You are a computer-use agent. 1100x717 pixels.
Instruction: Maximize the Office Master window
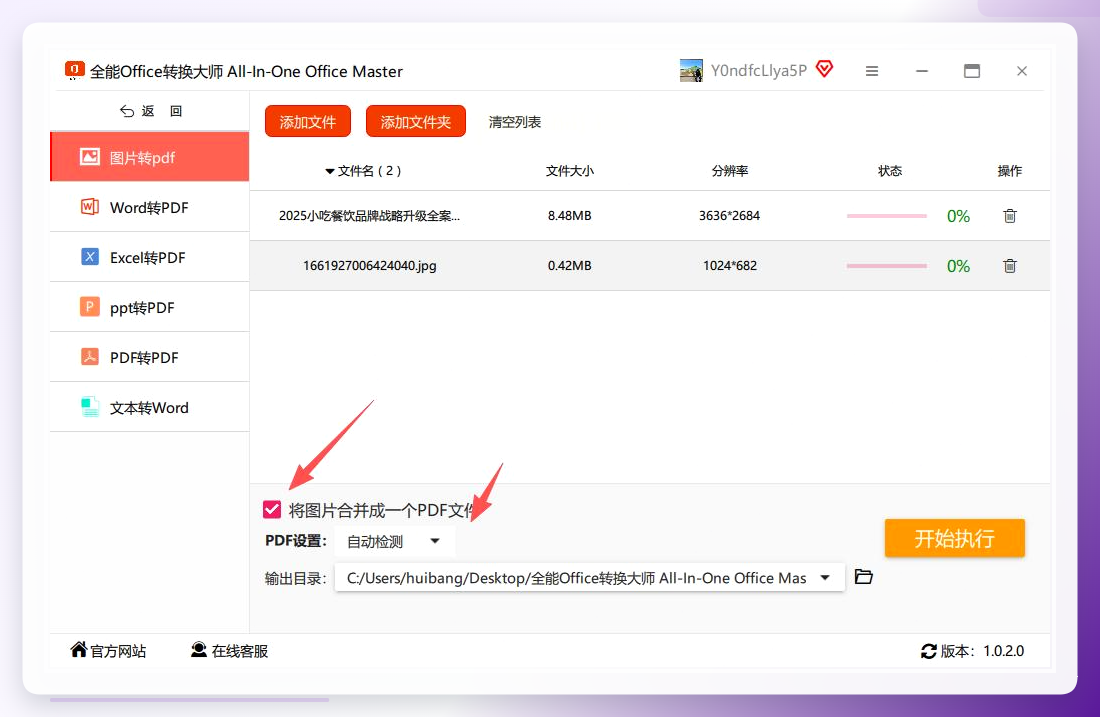972,71
